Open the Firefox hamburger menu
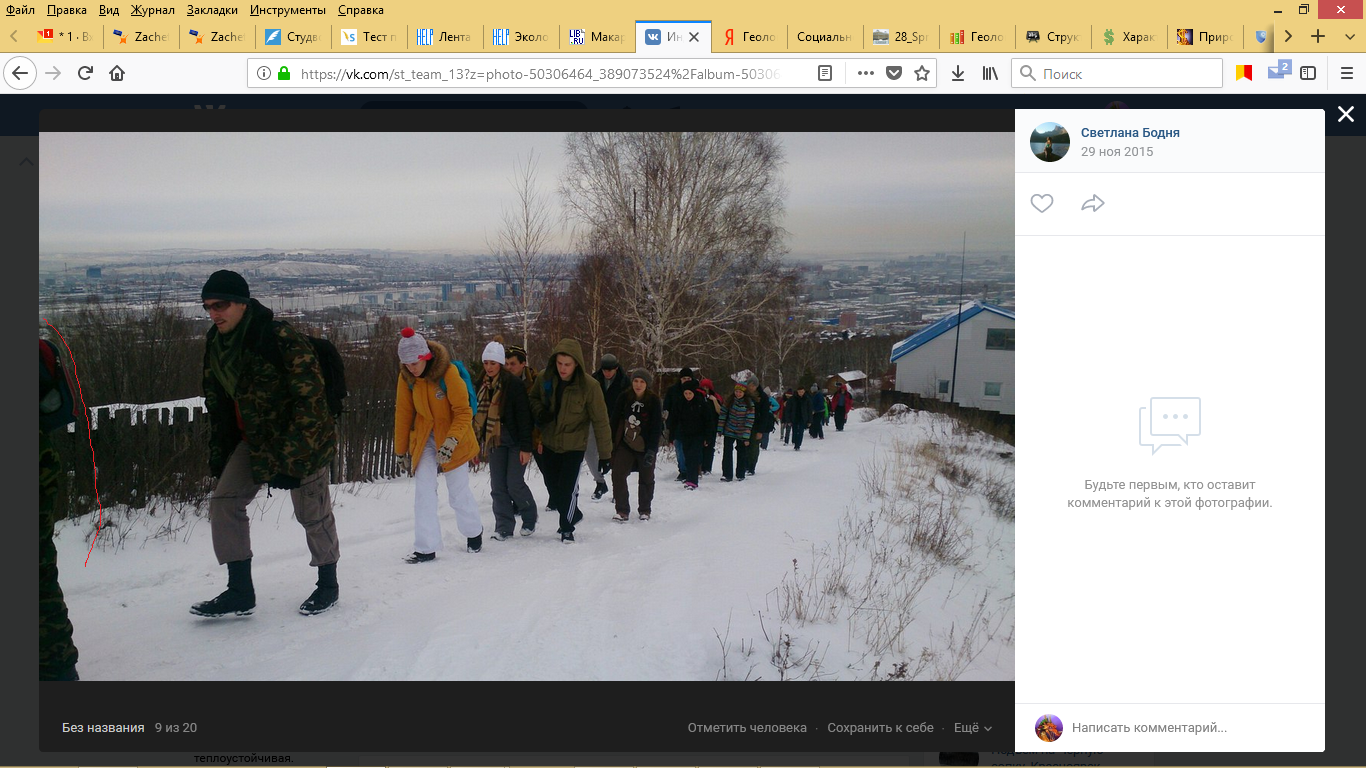 coord(1346,73)
